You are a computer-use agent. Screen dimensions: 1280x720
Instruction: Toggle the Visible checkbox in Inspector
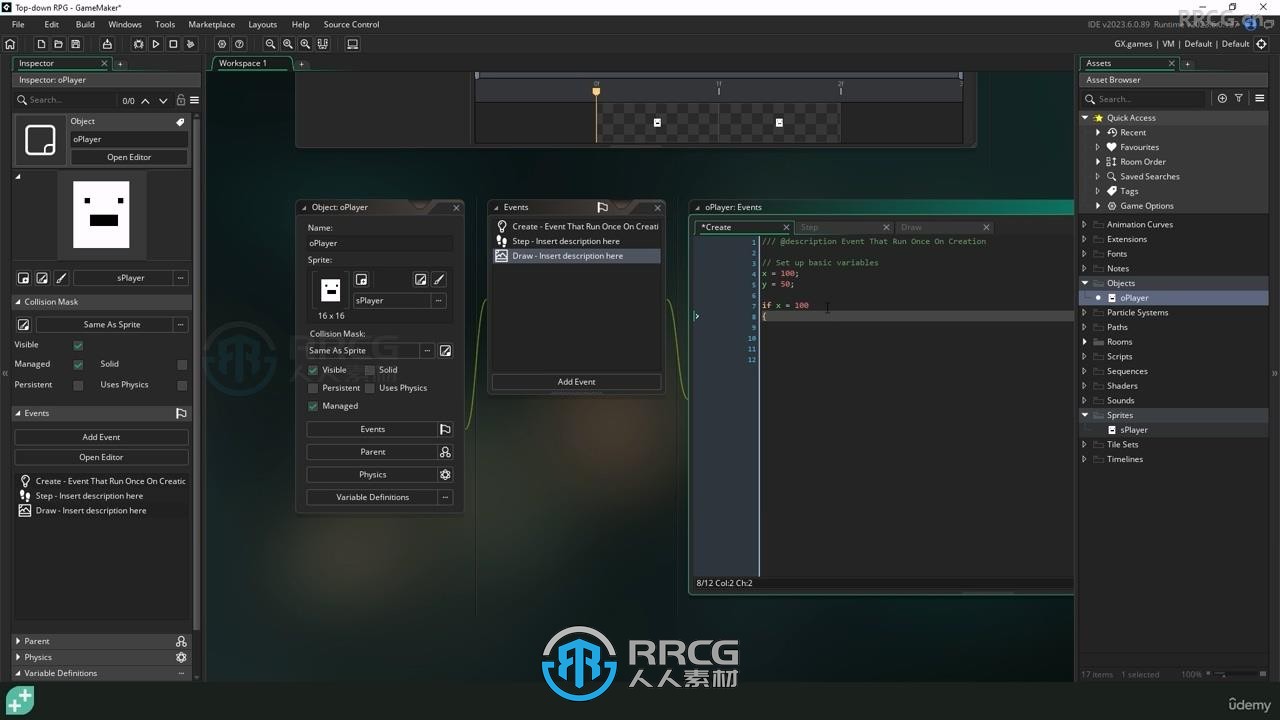tap(78, 345)
